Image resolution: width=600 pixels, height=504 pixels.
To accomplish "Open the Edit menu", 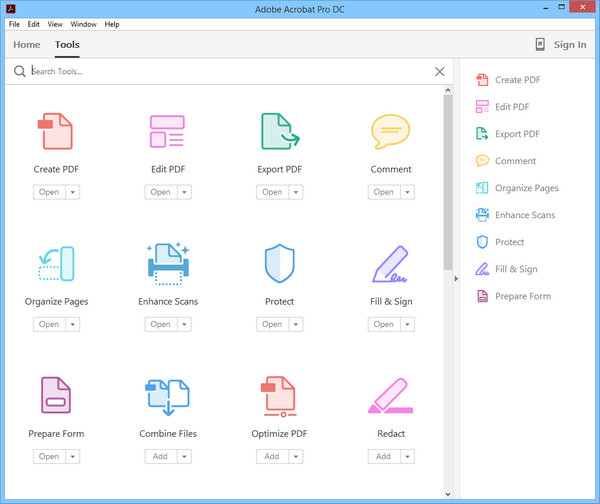I will 34,24.
